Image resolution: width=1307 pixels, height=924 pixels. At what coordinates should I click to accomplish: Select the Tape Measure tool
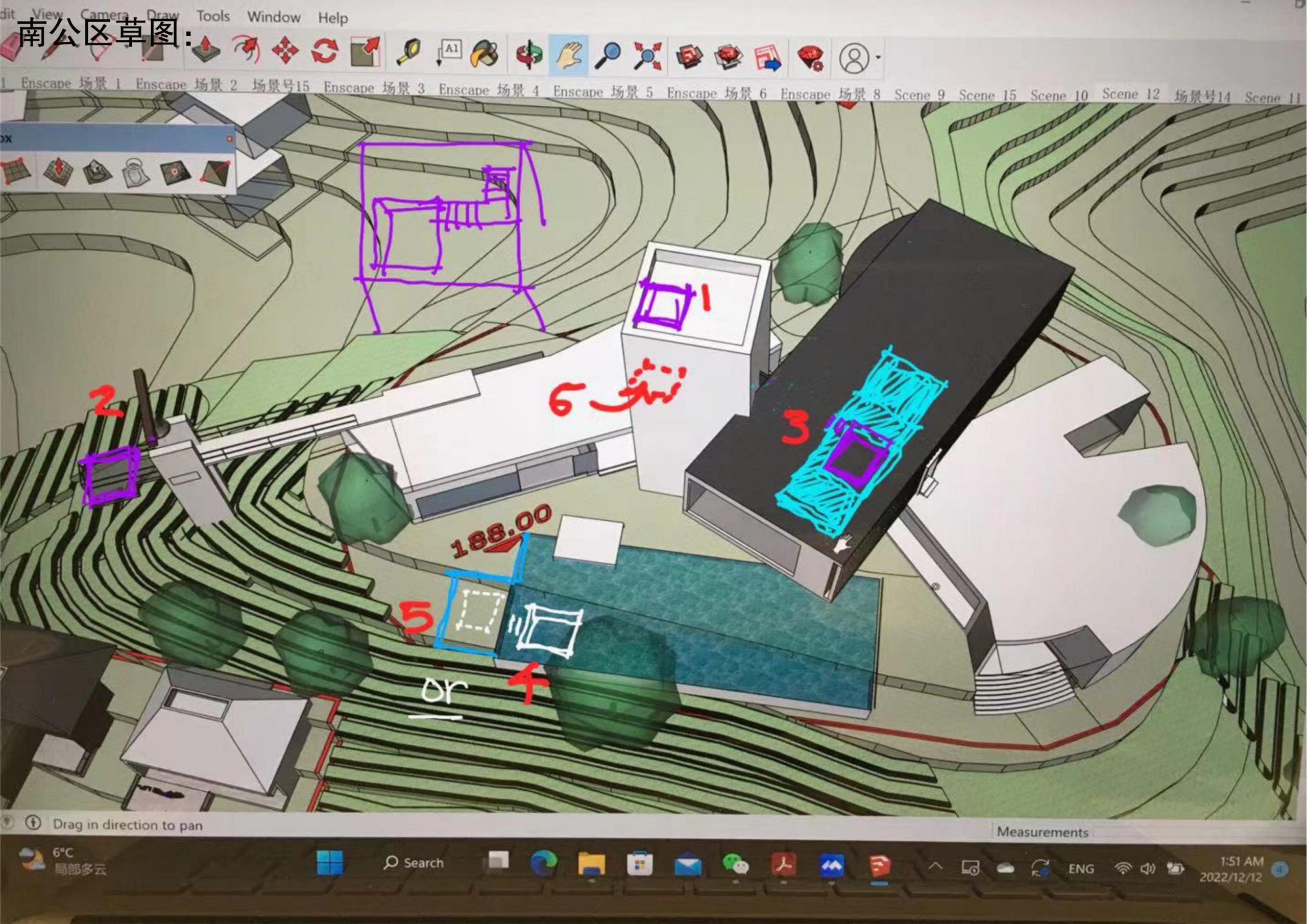tap(409, 53)
